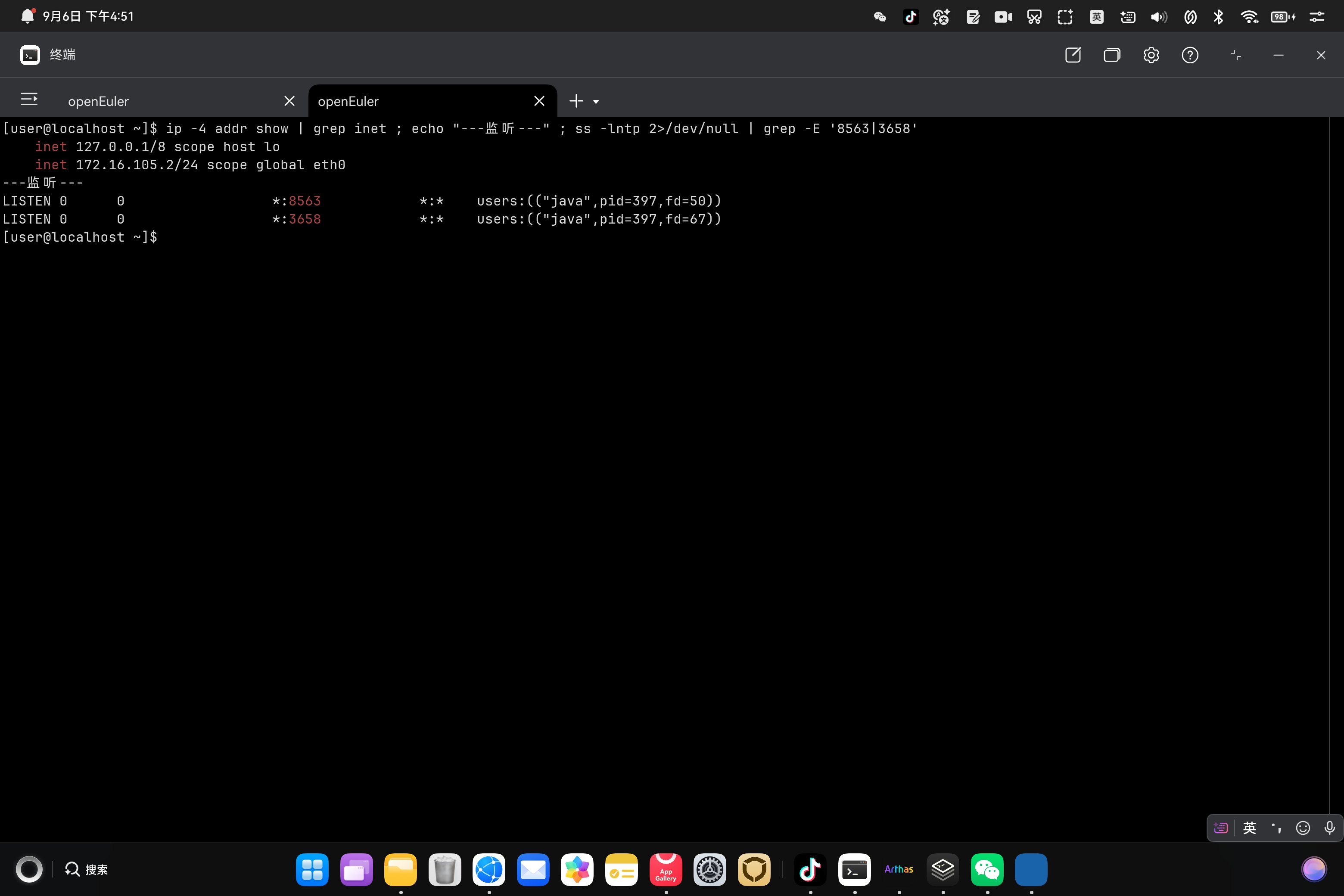Screen dimensions: 1344x896
Task: Open the AI assistant orb in dock corner
Action: tap(1314, 869)
